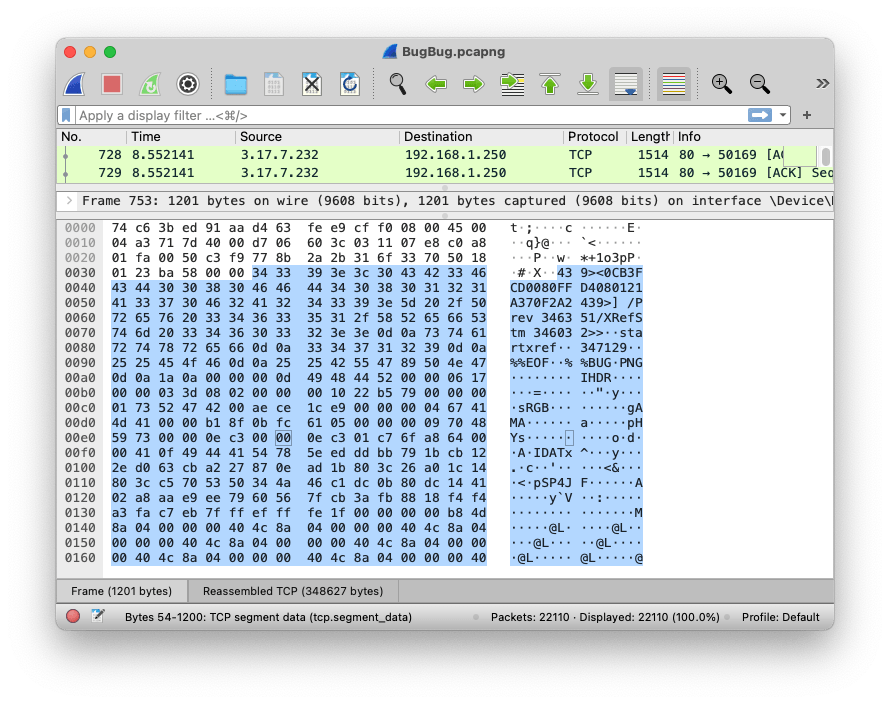890x704 pixels.
Task: Add a display filter button with plus
Action: pyautogui.click(x=807, y=115)
